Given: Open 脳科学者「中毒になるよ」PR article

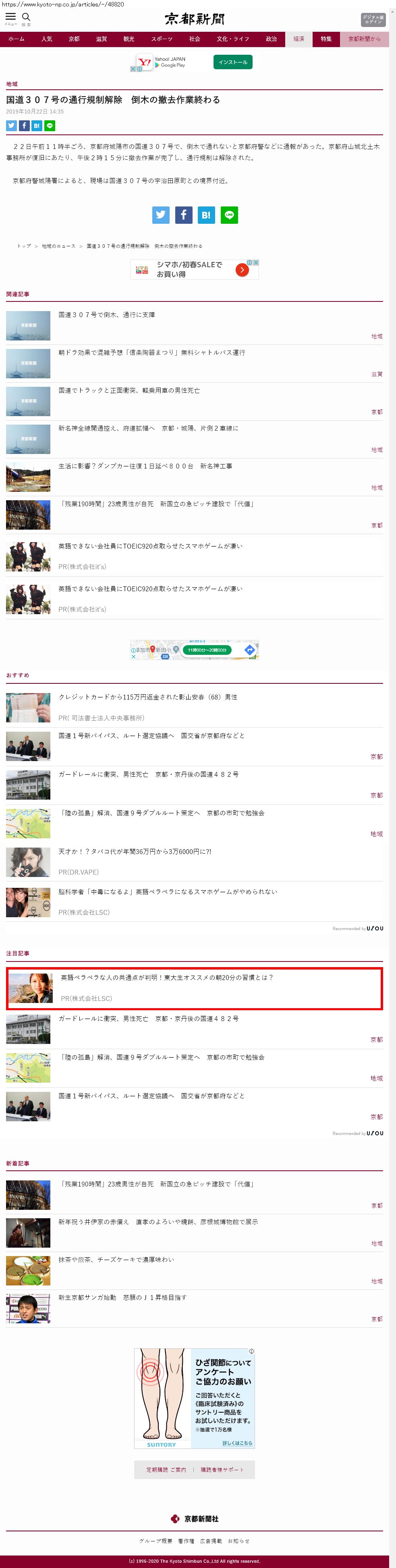Looking at the screenshot, I should [x=168, y=891].
